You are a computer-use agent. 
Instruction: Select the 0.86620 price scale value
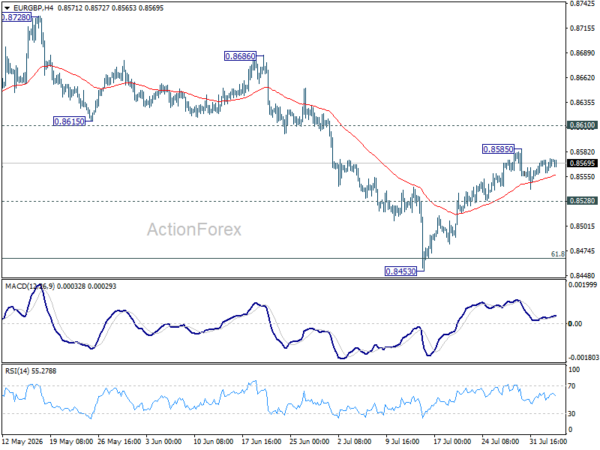(x=582, y=78)
